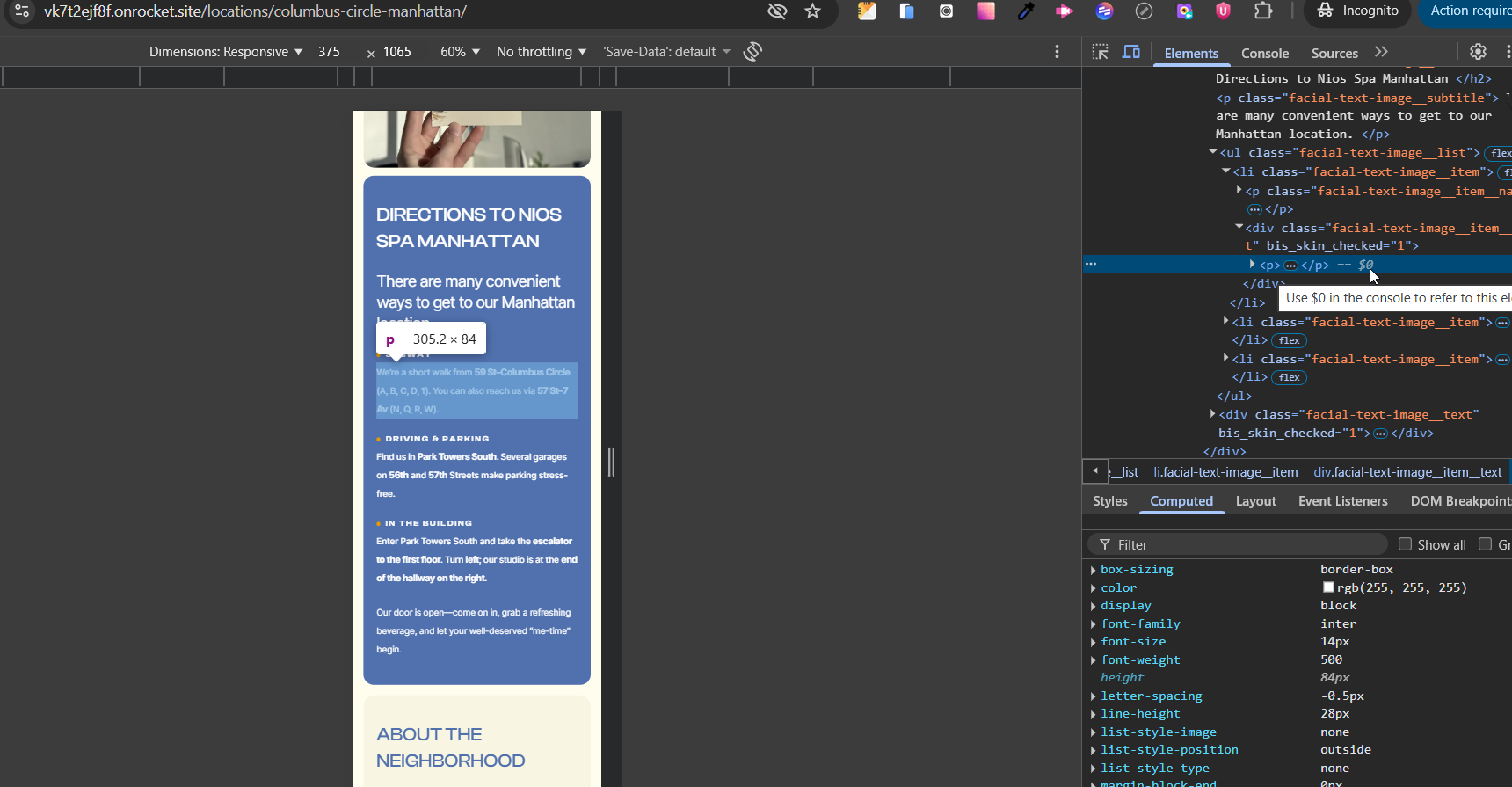
Task: Click the white color swatch for rgb(255, 255, 255)
Action: pyautogui.click(x=1328, y=587)
